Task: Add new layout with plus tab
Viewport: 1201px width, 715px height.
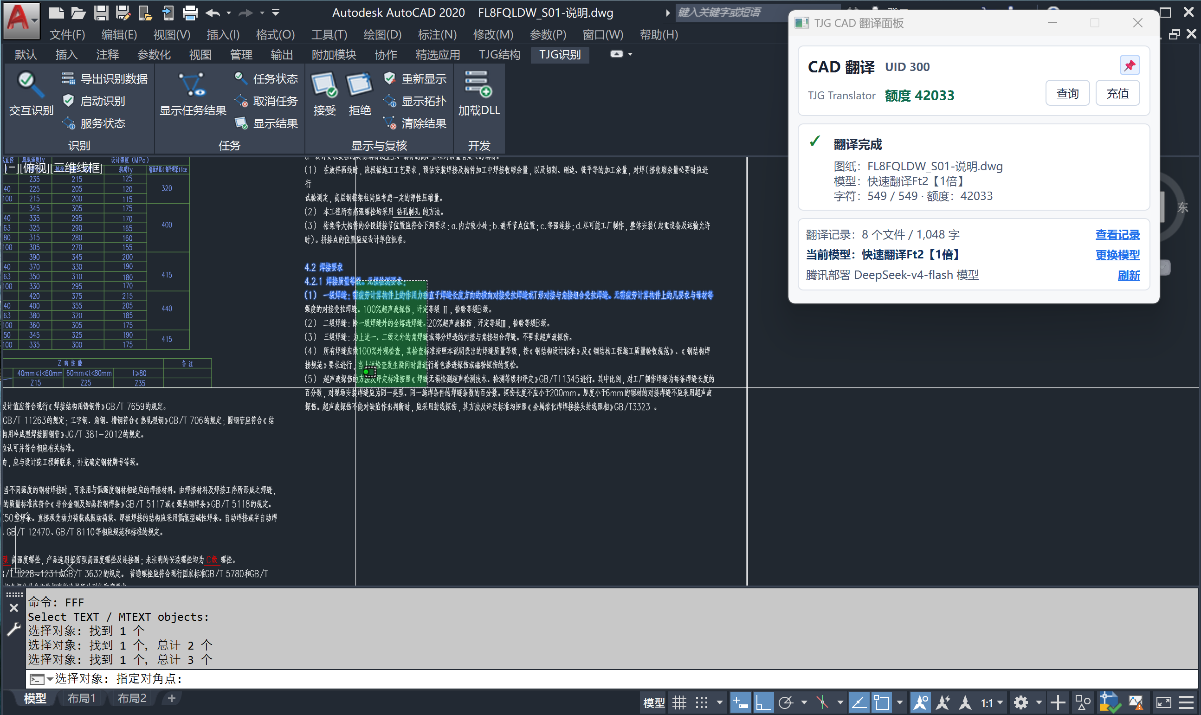Action: tap(171, 698)
